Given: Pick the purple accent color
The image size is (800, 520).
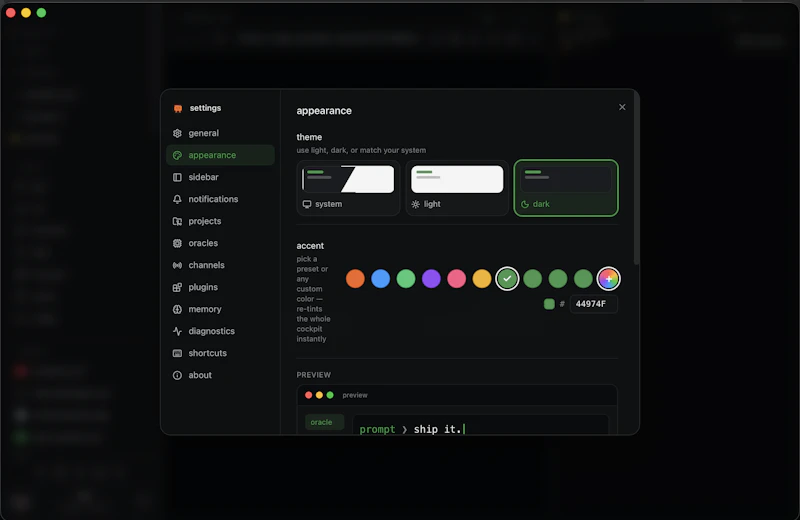Looking at the screenshot, I should [x=431, y=279].
